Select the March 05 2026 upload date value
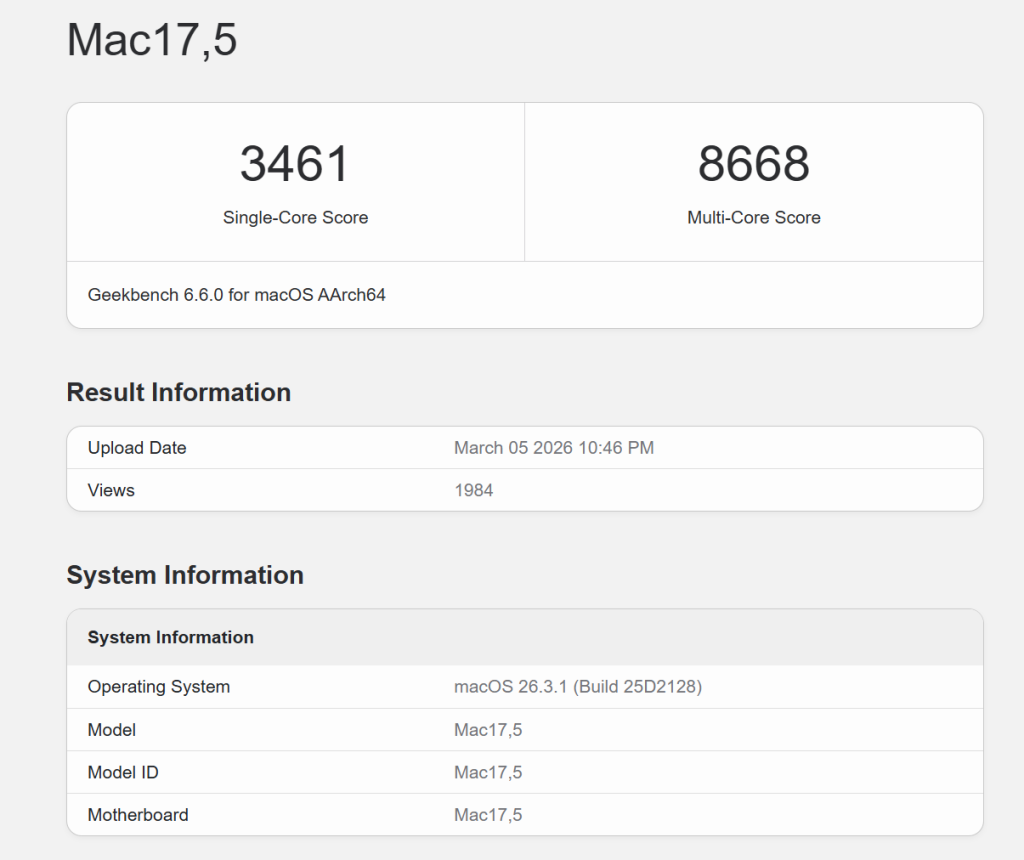This screenshot has width=1024, height=860. tap(553, 448)
